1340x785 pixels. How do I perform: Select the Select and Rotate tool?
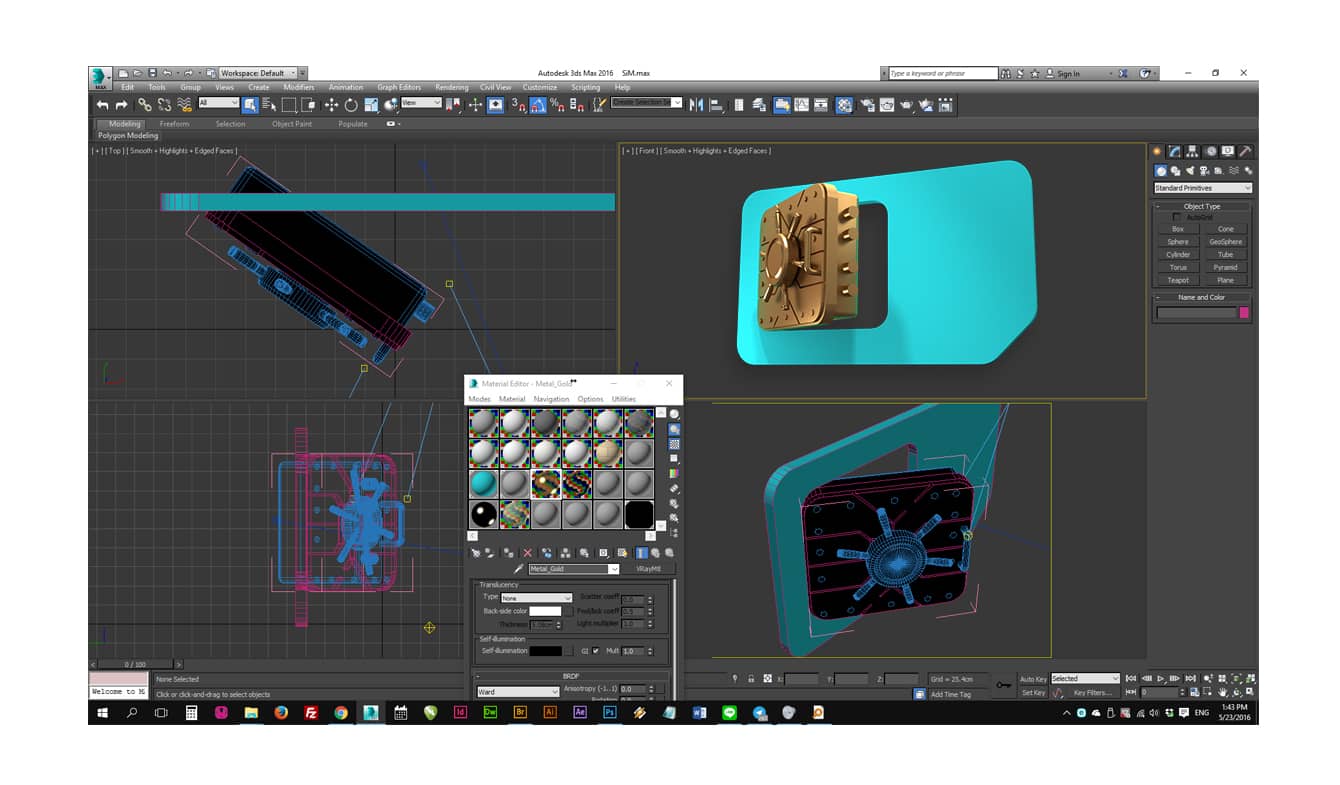(x=351, y=105)
